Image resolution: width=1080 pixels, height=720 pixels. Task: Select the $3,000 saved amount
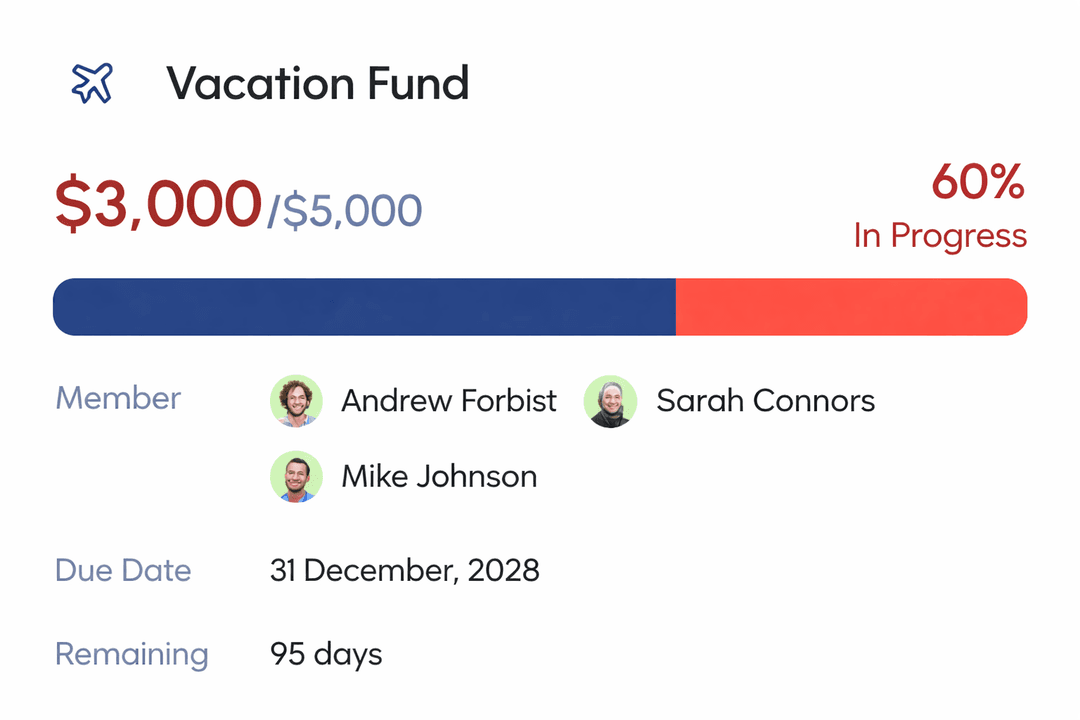pyautogui.click(x=157, y=203)
